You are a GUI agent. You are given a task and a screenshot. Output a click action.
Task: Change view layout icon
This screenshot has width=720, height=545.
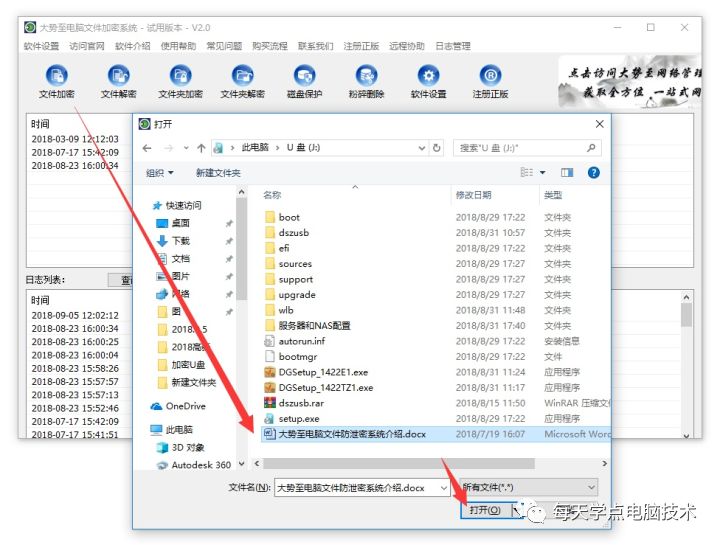(x=527, y=173)
